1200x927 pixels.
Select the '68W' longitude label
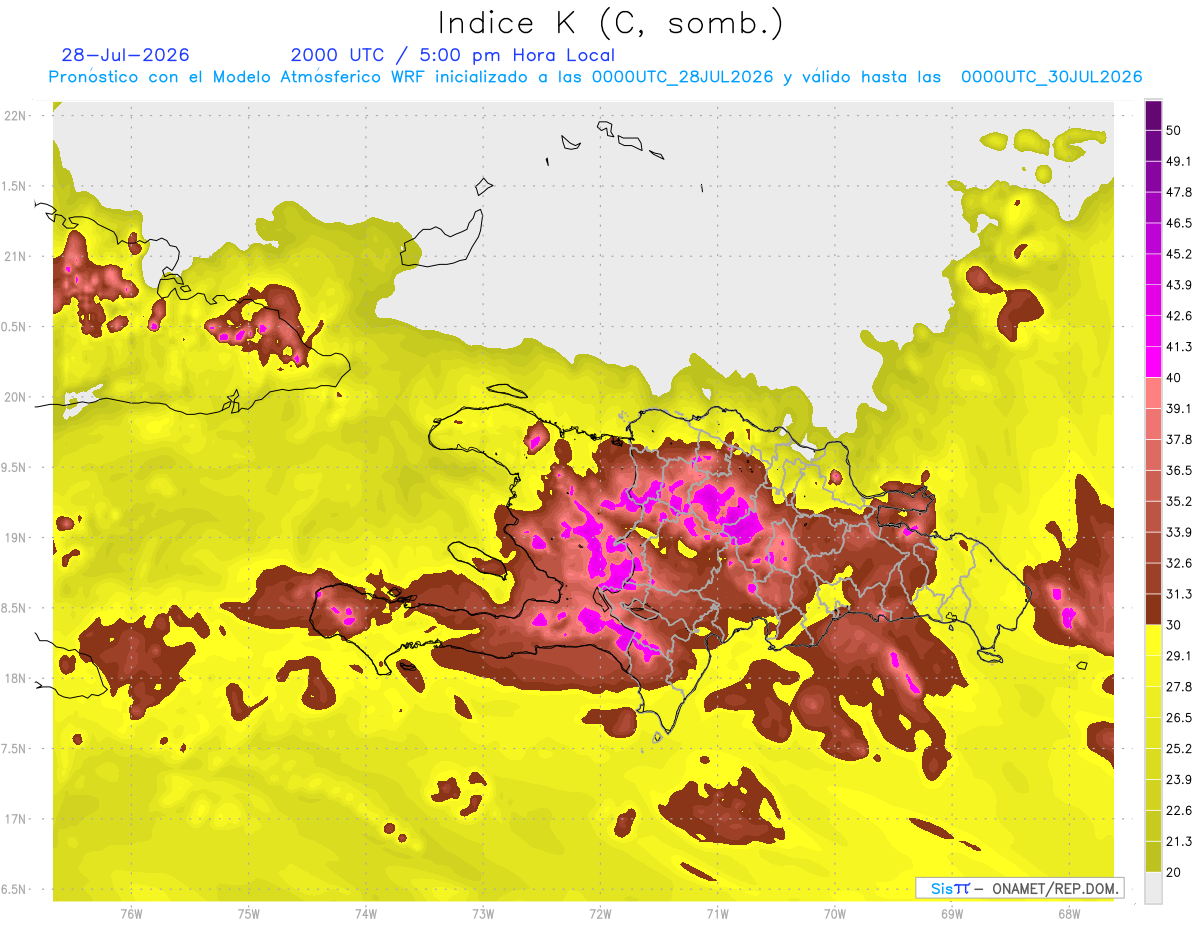tap(1069, 914)
